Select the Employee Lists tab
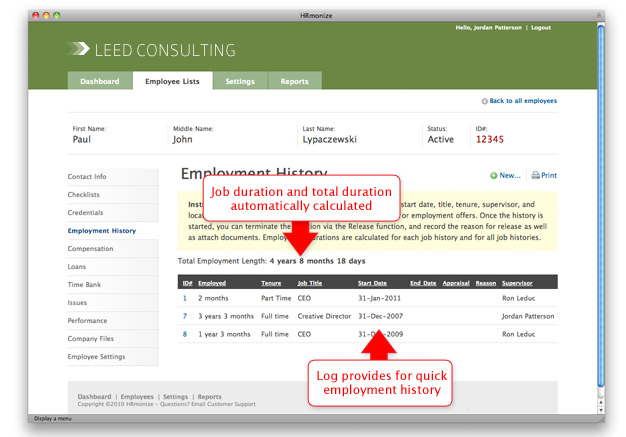 click(172, 81)
